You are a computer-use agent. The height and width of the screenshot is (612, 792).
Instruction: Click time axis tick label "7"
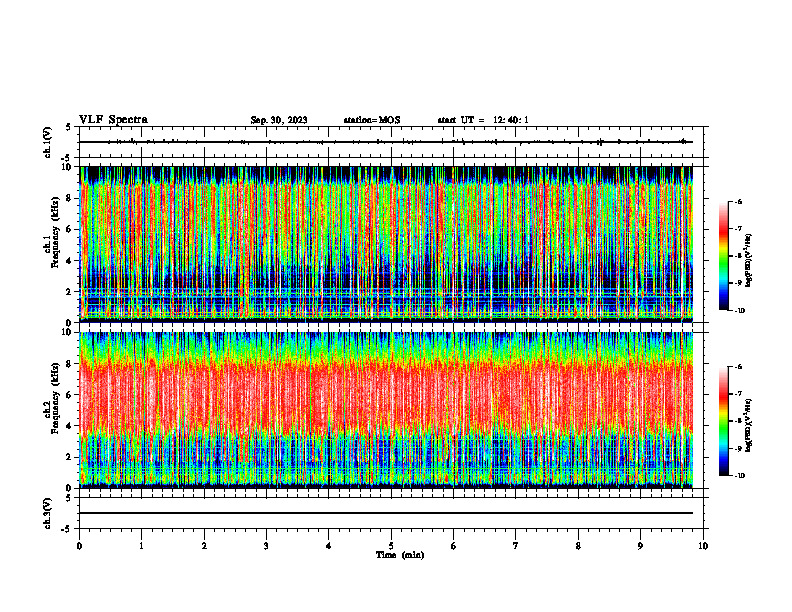coord(516,546)
